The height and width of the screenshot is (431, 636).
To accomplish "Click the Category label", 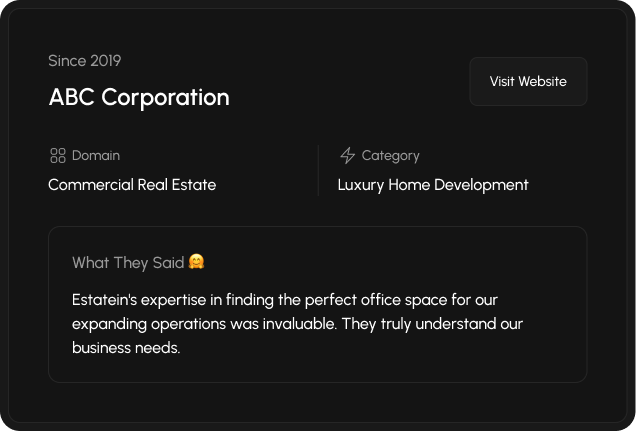I will [x=390, y=156].
